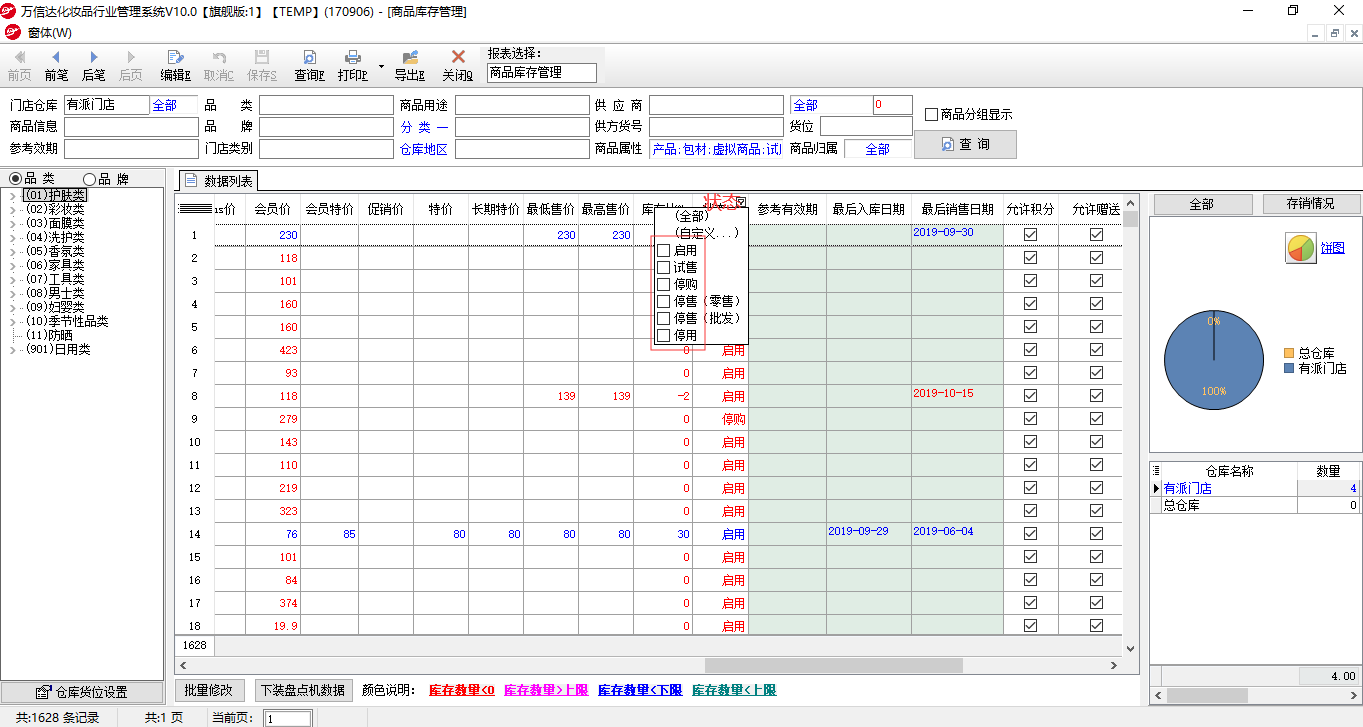The width and height of the screenshot is (1363, 727).
Task: Expand (03)面膜类 tree node
Action: tap(13, 223)
